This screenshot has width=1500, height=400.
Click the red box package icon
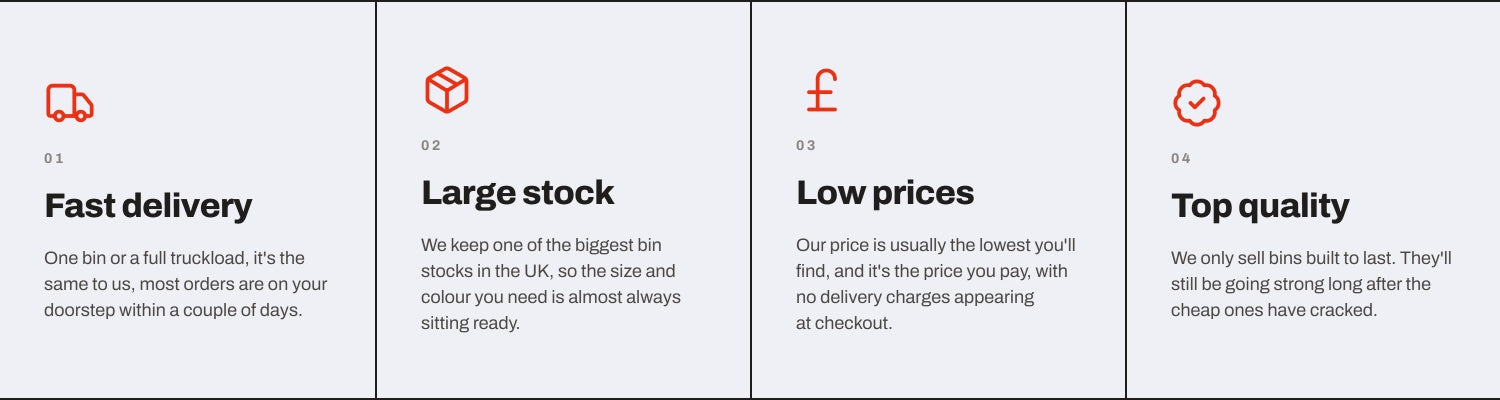(446, 90)
